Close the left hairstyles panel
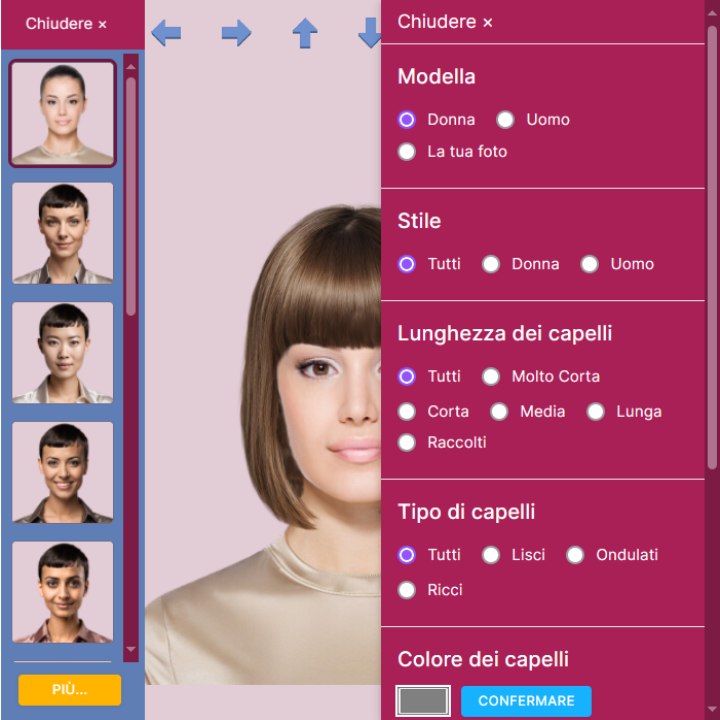Image resolution: width=720 pixels, height=720 pixels. point(66,23)
